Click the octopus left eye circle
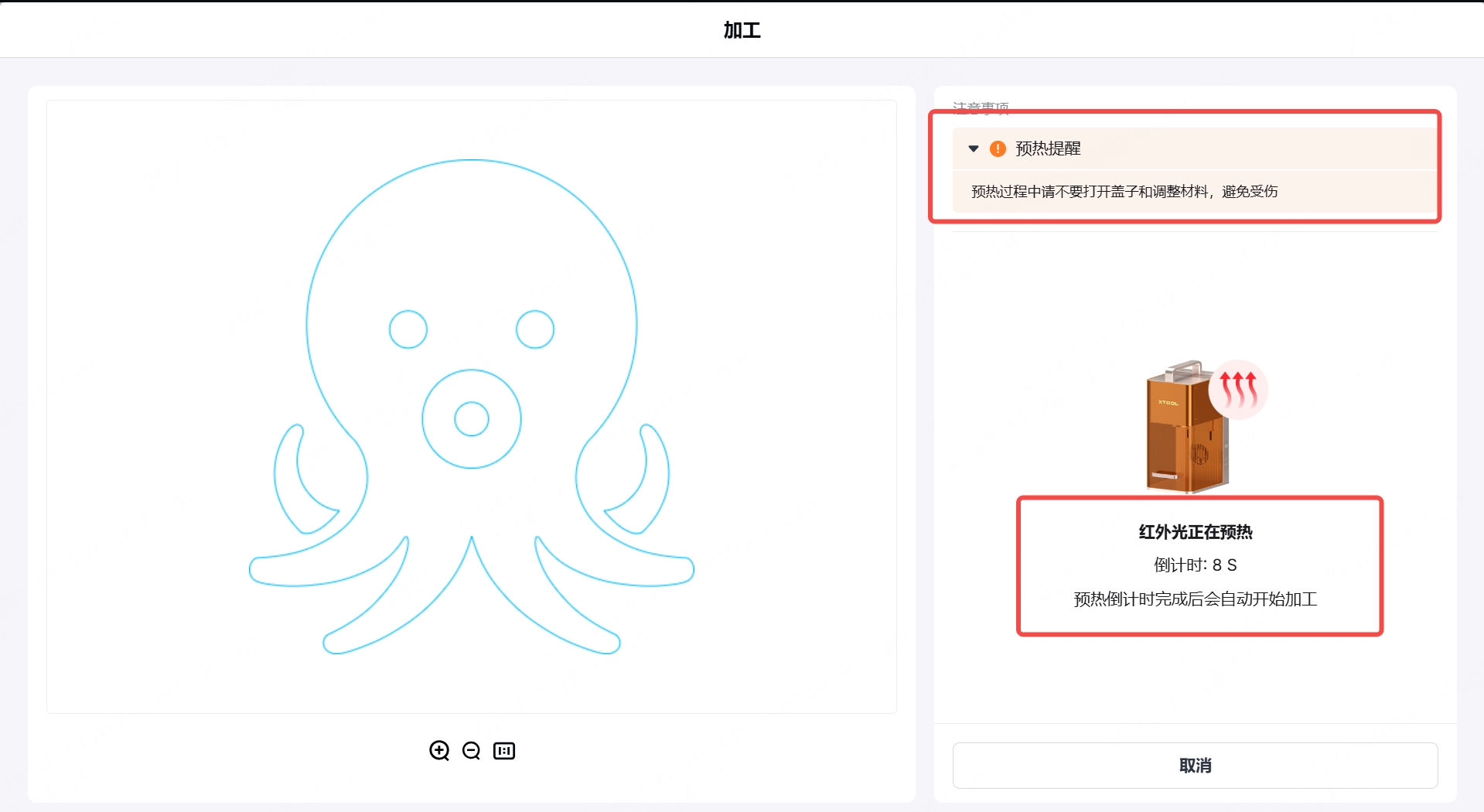 tap(408, 329)
